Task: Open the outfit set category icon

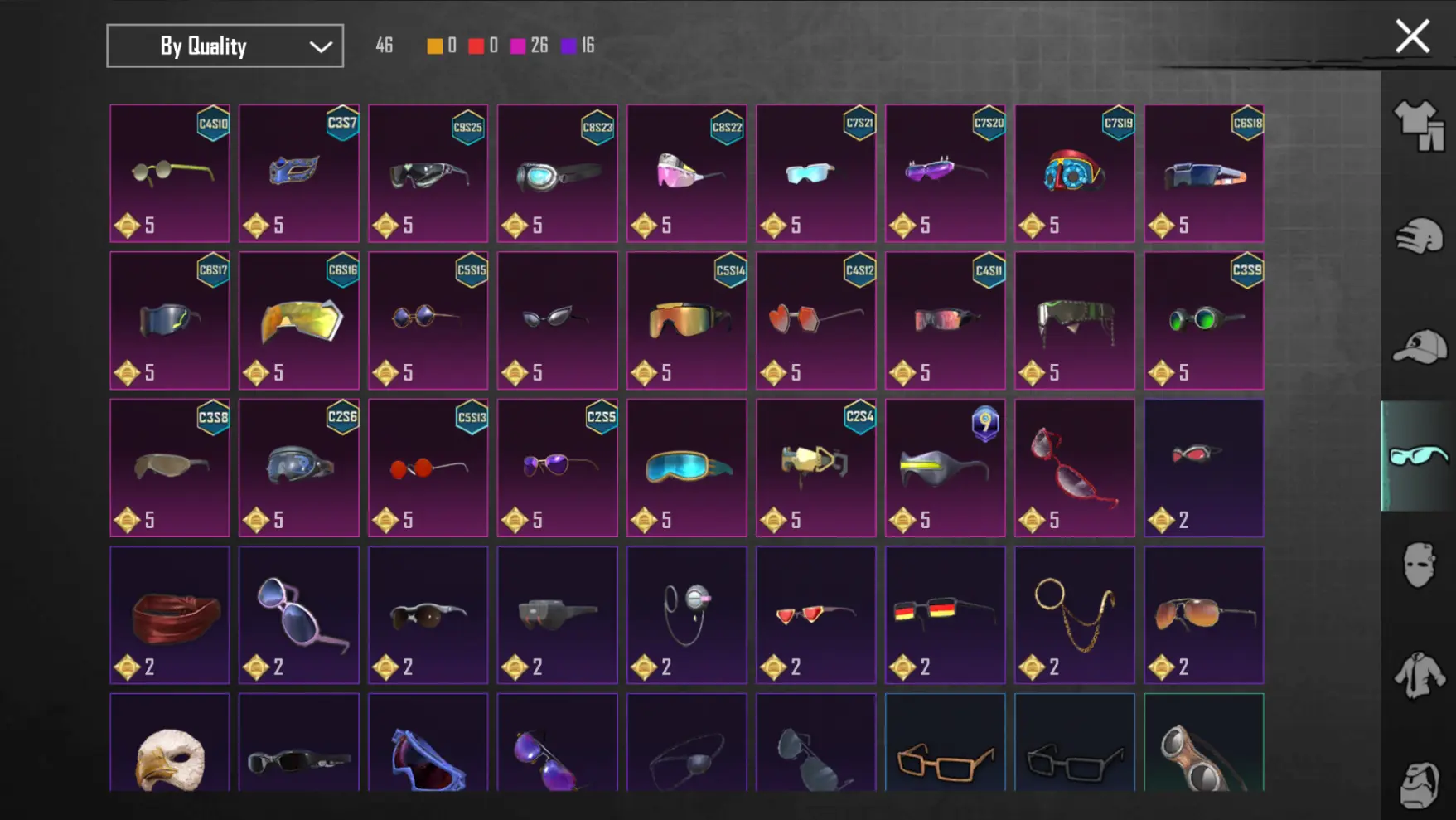Action: pos(1419,126)
